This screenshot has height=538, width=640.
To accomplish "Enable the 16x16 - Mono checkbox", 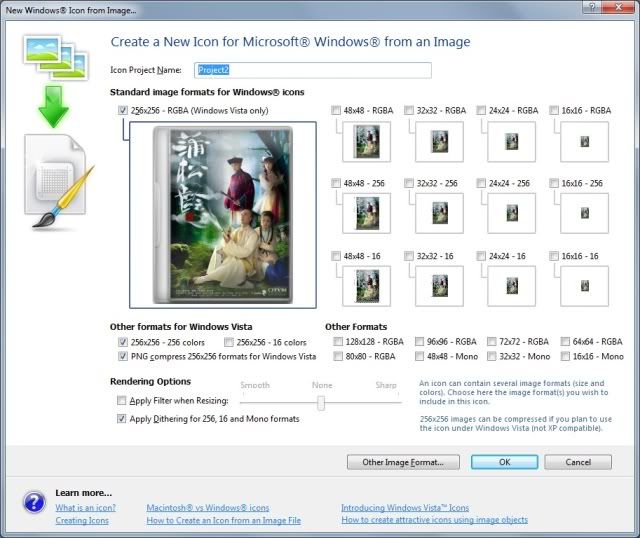I will point(565,356).
